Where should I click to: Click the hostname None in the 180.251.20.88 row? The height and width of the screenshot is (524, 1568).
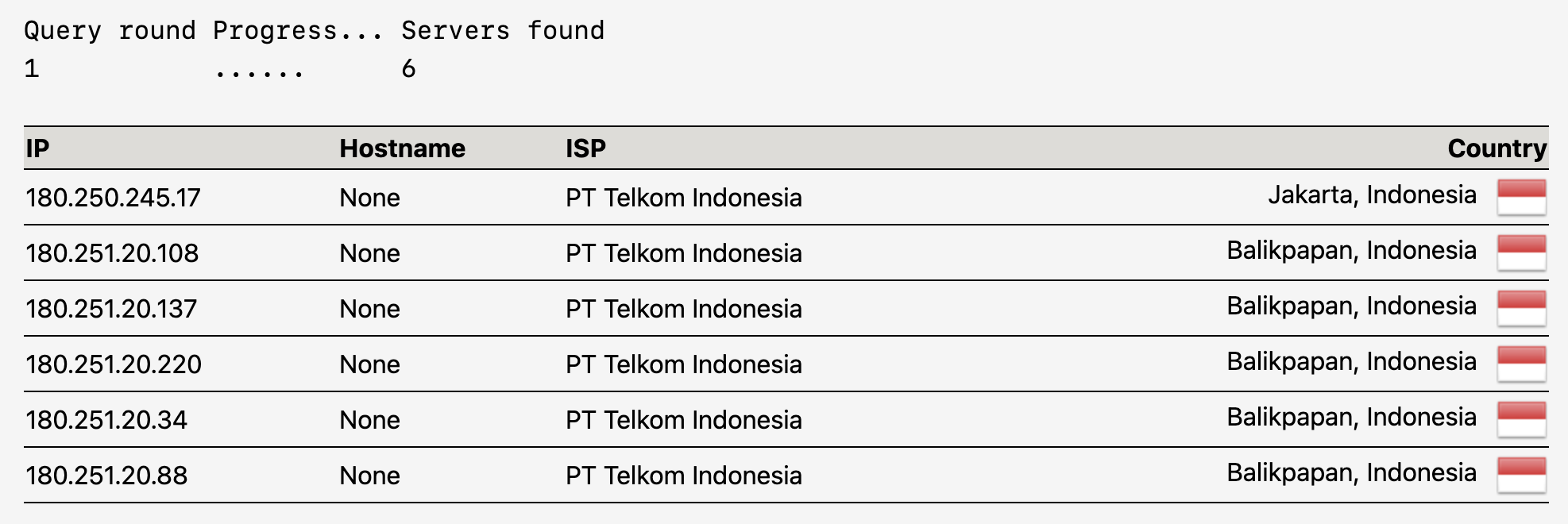point(369,476)
